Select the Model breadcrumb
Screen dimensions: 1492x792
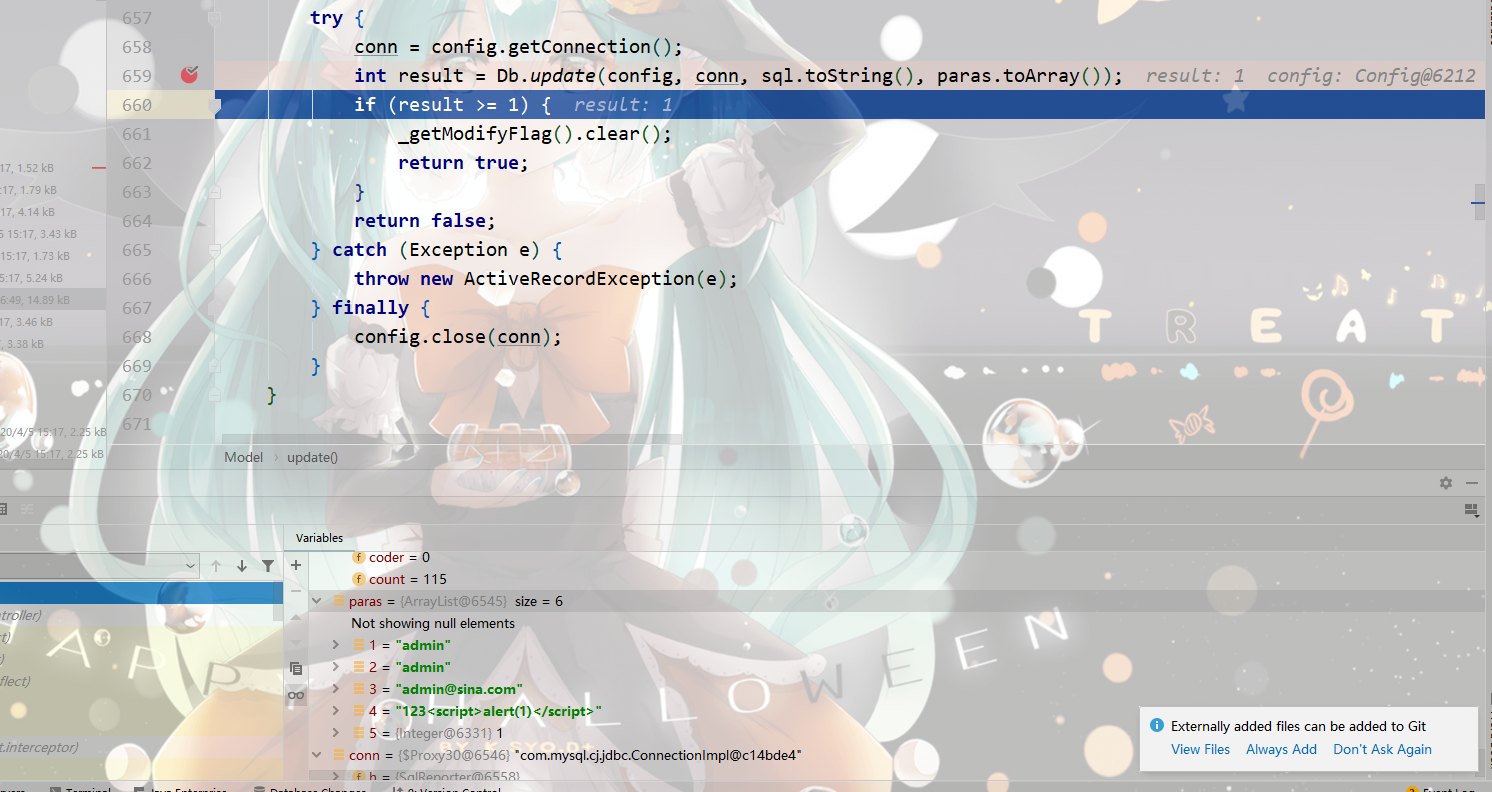[x=243, y=457]
